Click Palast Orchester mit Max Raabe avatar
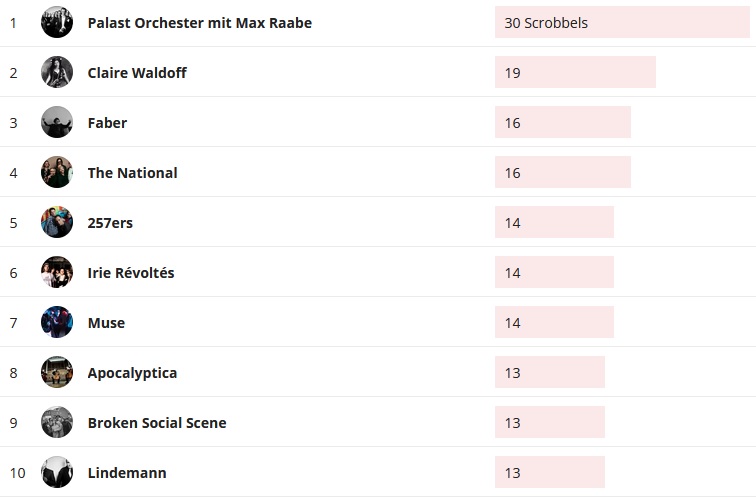756x497 pixels. click(57, 22)
